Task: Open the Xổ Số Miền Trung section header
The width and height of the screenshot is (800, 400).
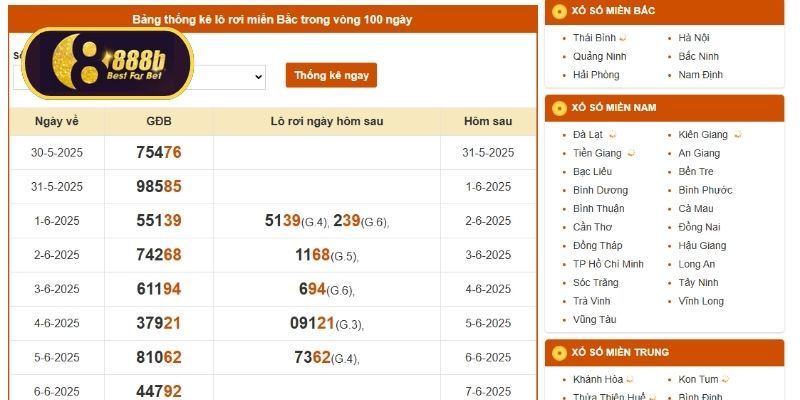Action: coord(620,352)
